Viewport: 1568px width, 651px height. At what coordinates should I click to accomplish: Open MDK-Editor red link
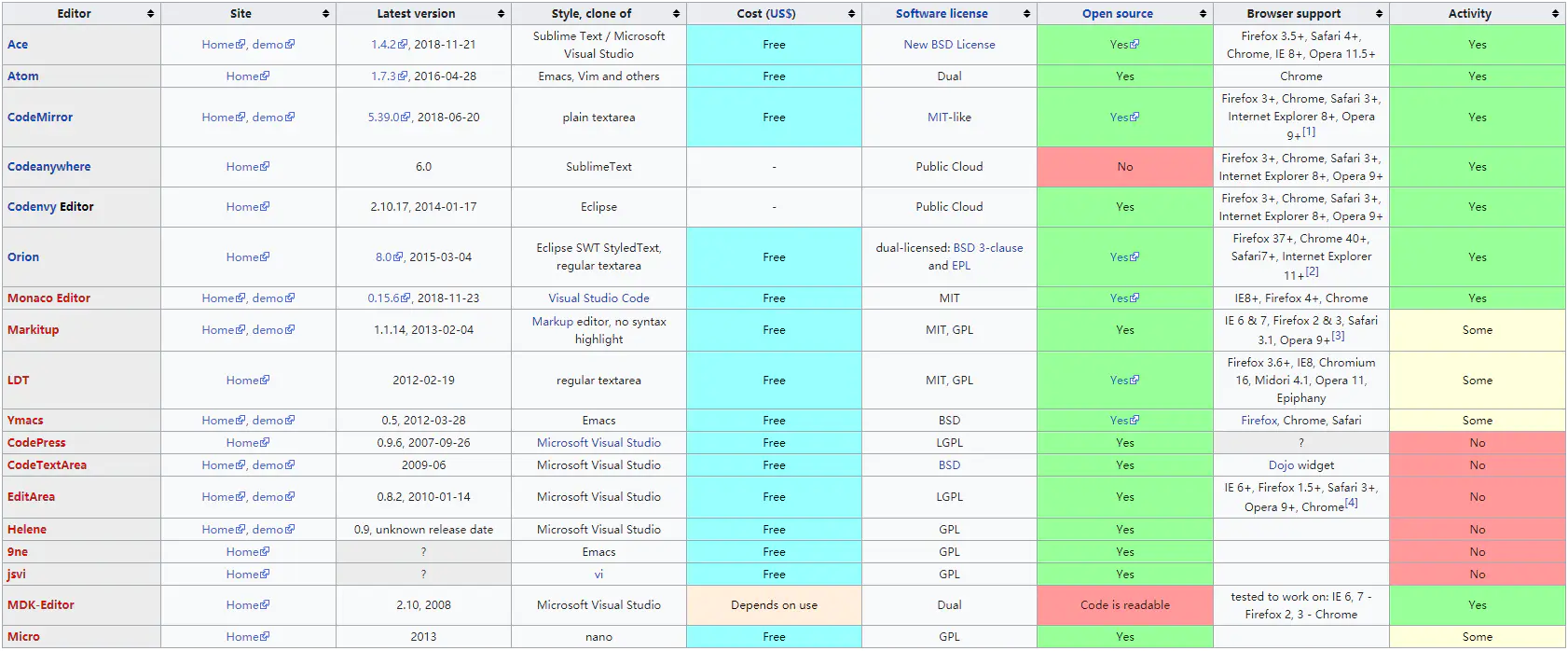(x=41, y=605)
